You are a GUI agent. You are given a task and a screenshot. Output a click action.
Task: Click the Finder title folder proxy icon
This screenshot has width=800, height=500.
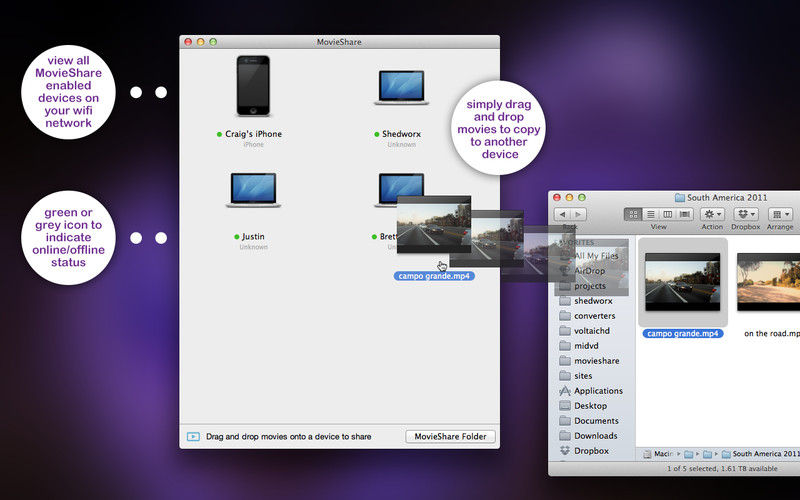coord(680,197)
